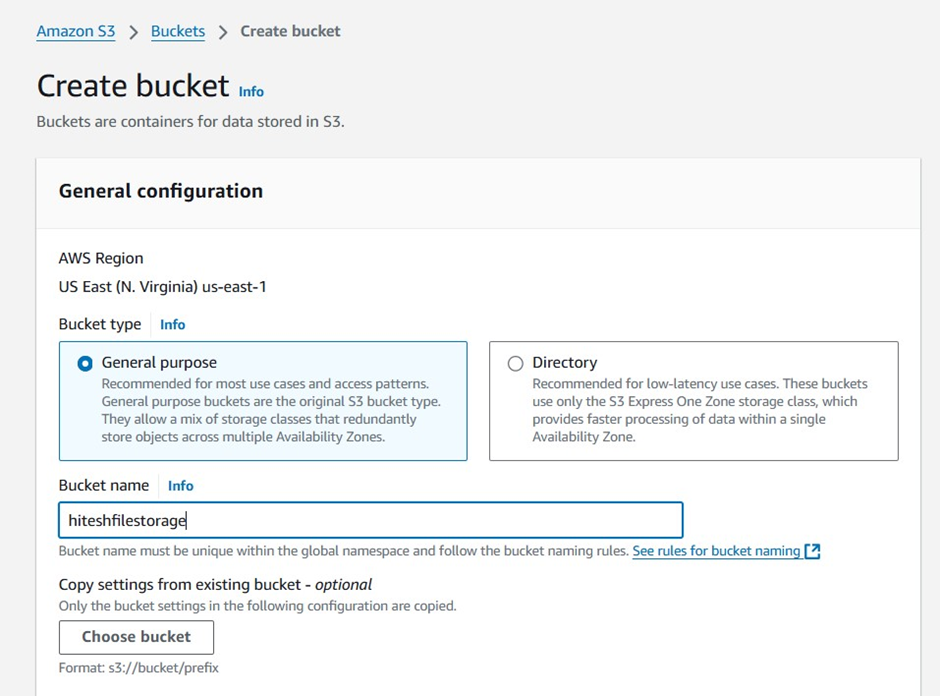
Task: Show Info for Bucket type
Action: click(x=173, y=324)
